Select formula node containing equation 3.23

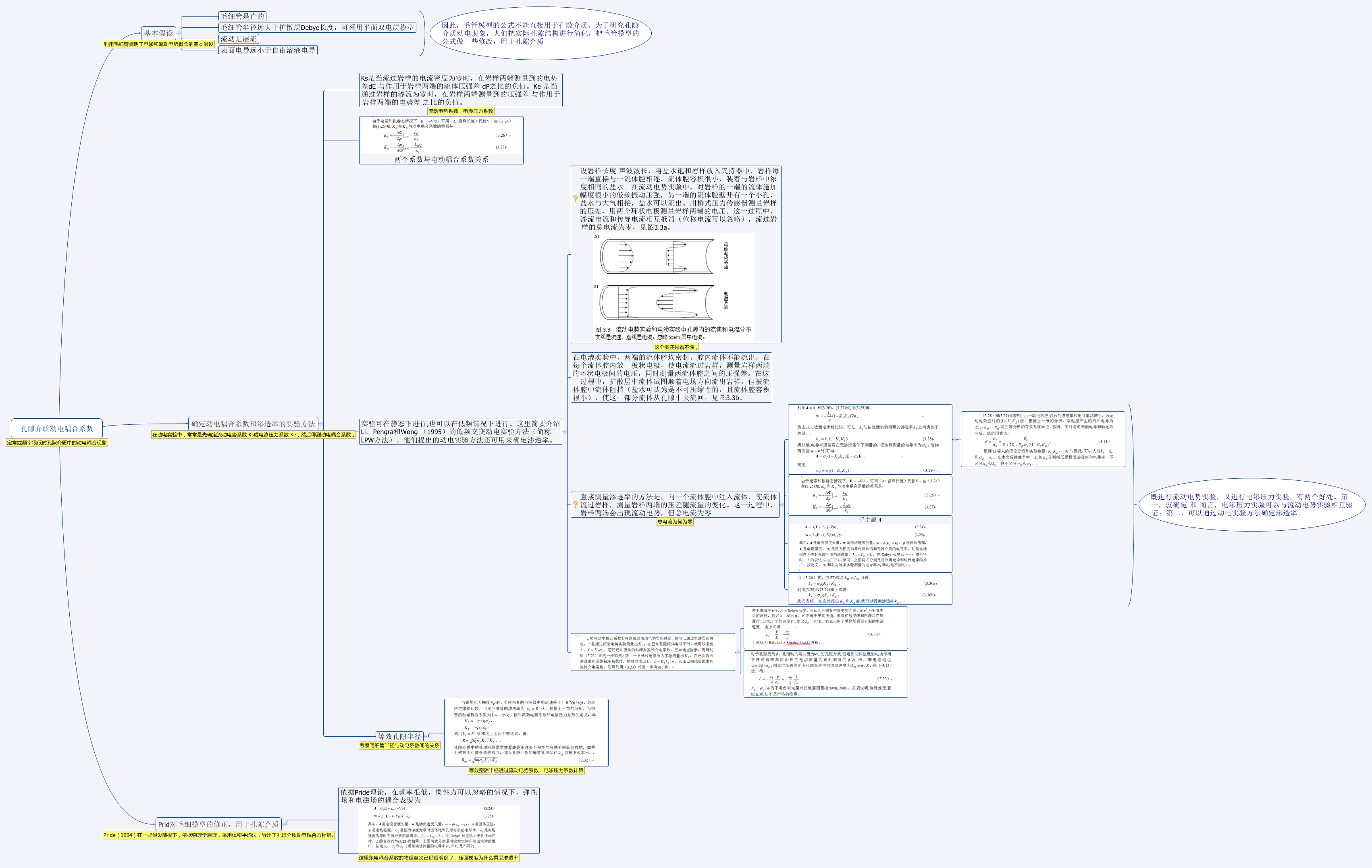click(825, 674)
